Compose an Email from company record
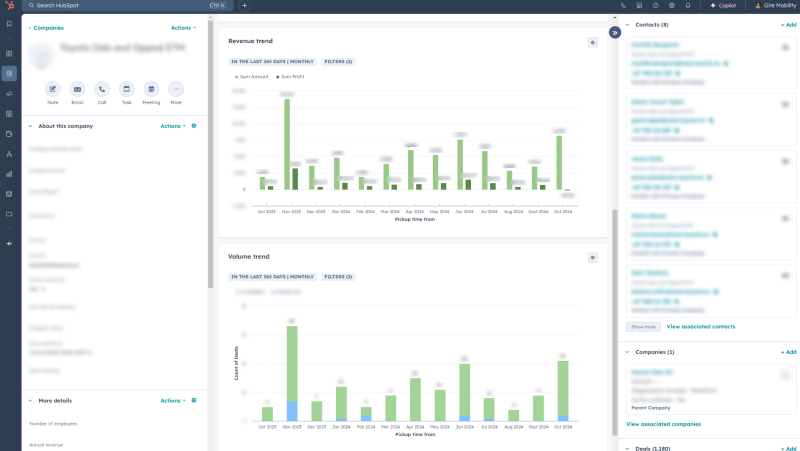Screen dimensions: 800x451 tap(77, 89)
